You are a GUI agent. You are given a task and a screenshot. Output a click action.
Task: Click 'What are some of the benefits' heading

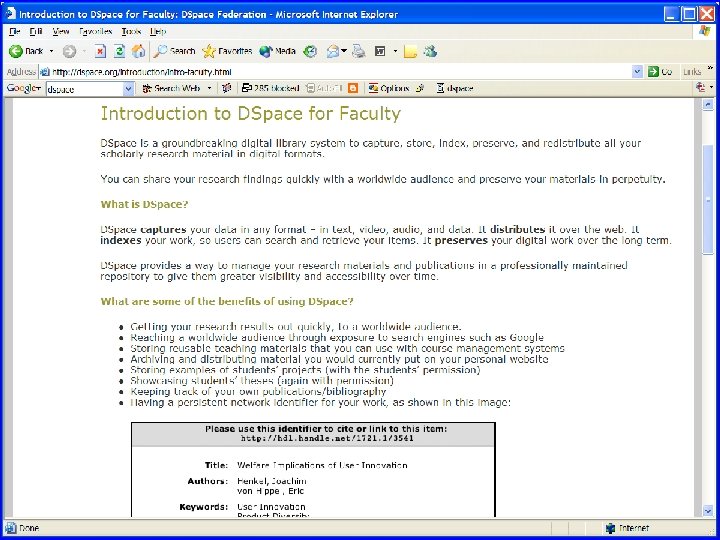point(227,301)
